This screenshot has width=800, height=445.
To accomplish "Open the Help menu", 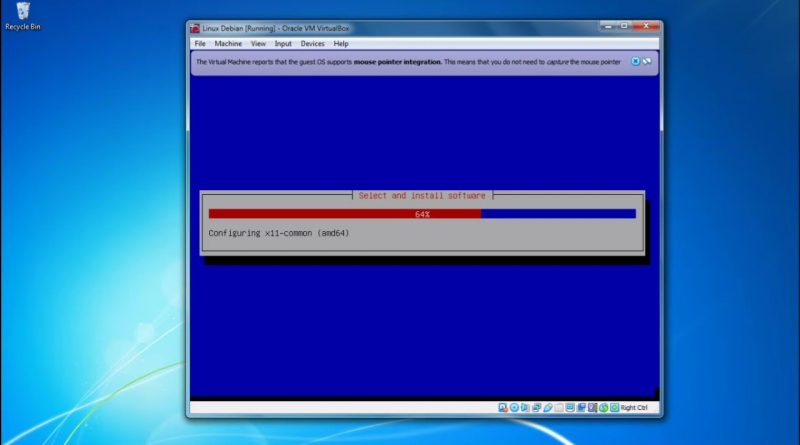I will [341, 44].
